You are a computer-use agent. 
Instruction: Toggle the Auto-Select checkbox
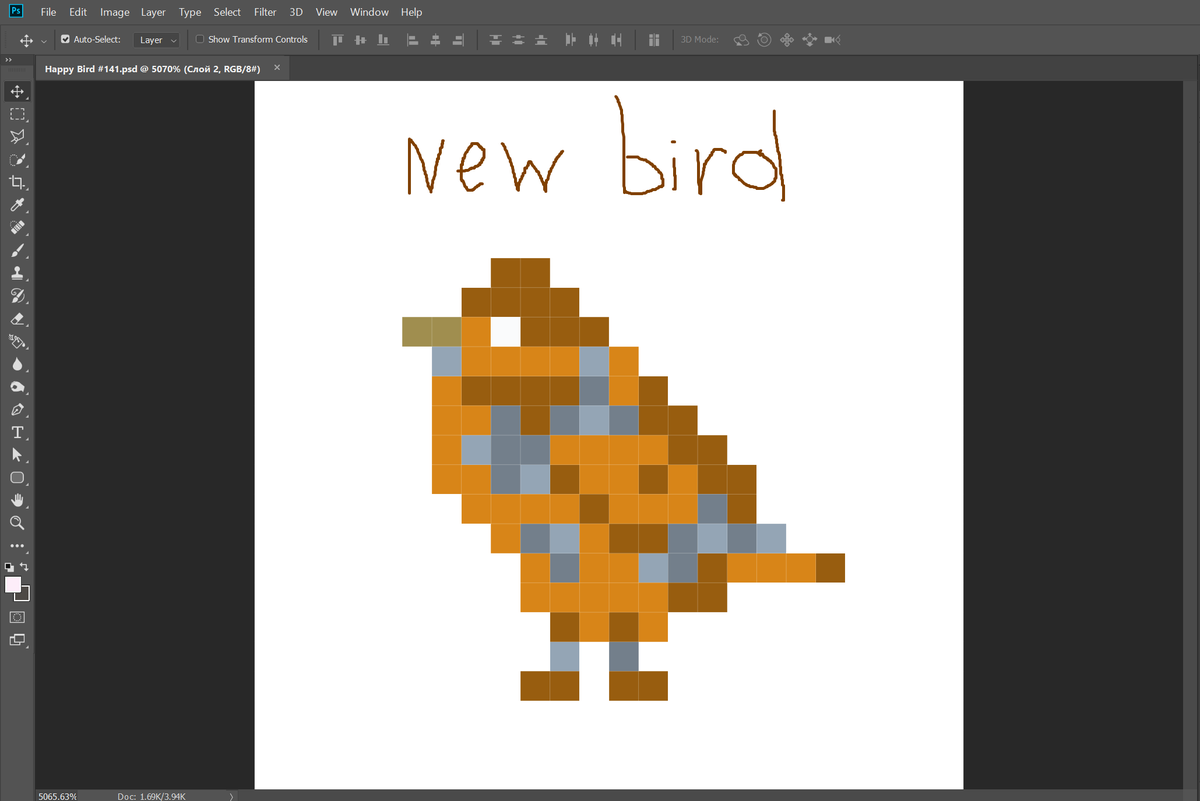click(x=65, y=40)
